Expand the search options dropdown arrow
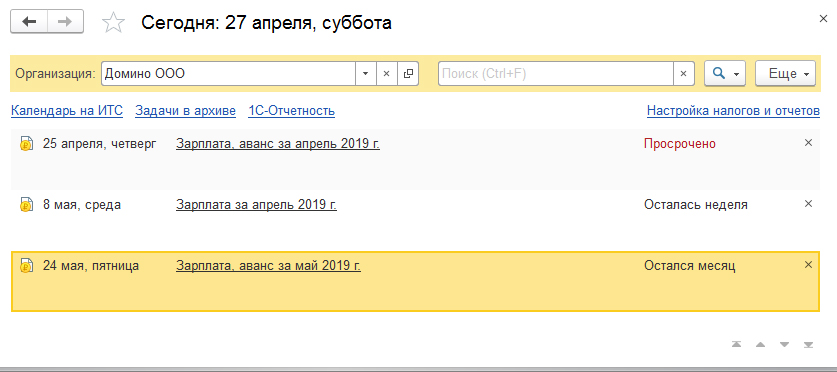 tap(737, 74)
